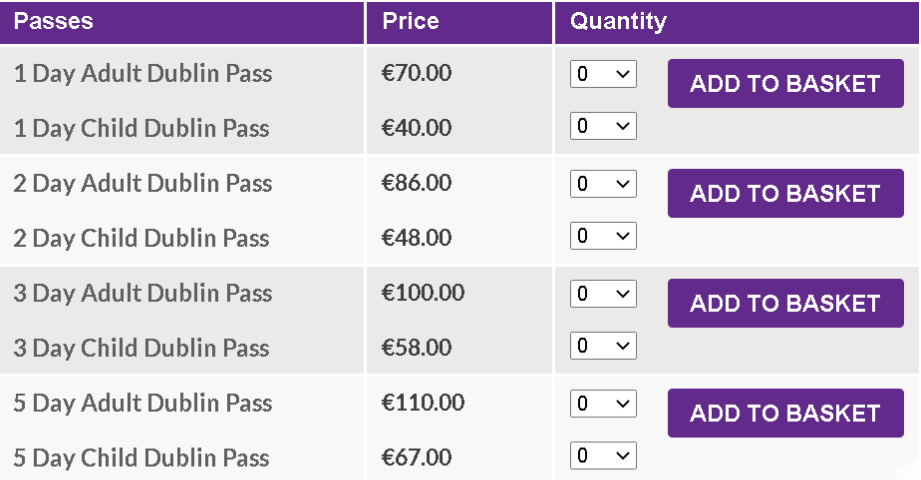Add 1 Day passes to basket
This screenshot has width=921, height=480.
coord(785,83)
